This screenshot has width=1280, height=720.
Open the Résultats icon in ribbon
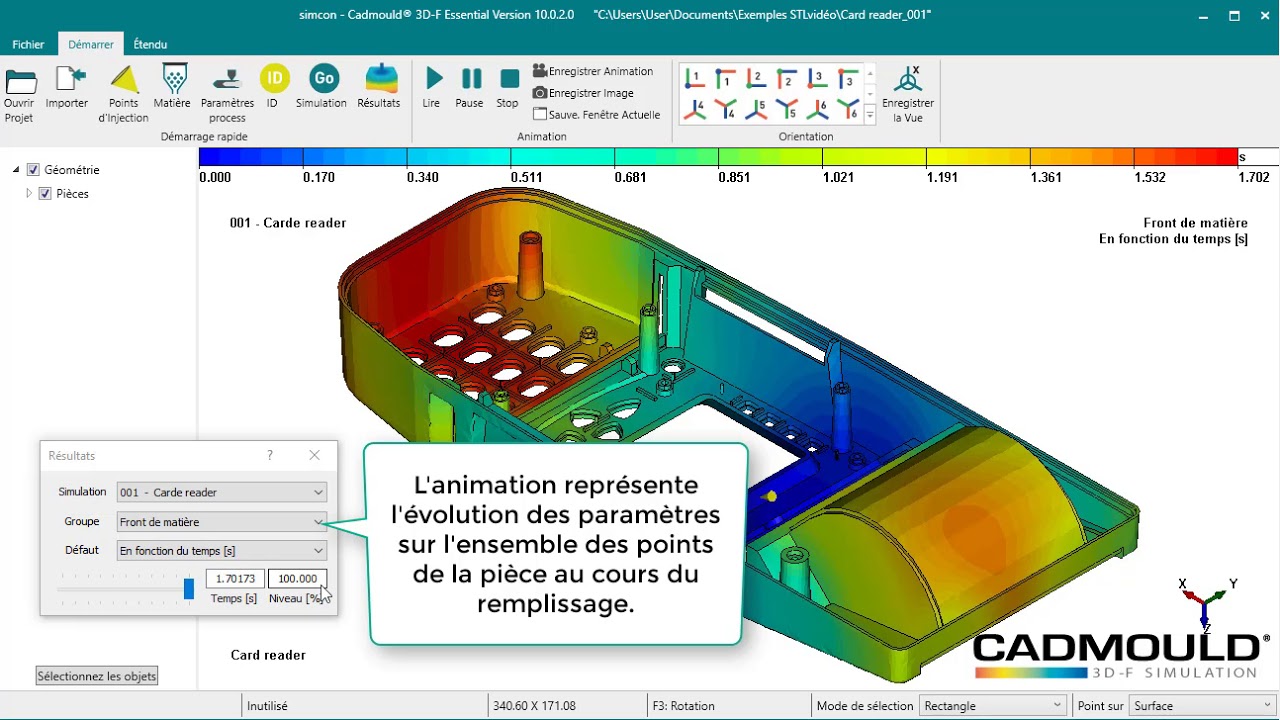click(x=380, y=79)
